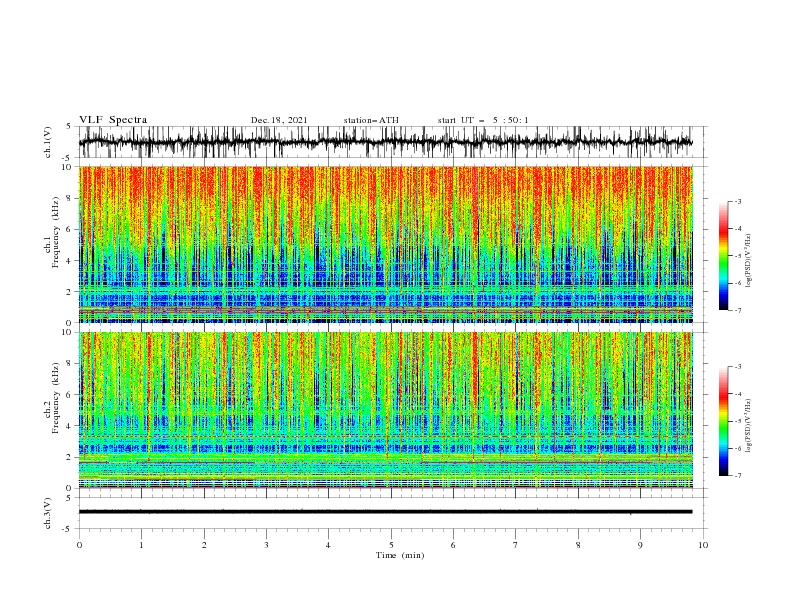Select the "log(PSD)(V²/Hz)" label beside ch.1 color bar
The image size is (792, 612).
coord(748,259)
